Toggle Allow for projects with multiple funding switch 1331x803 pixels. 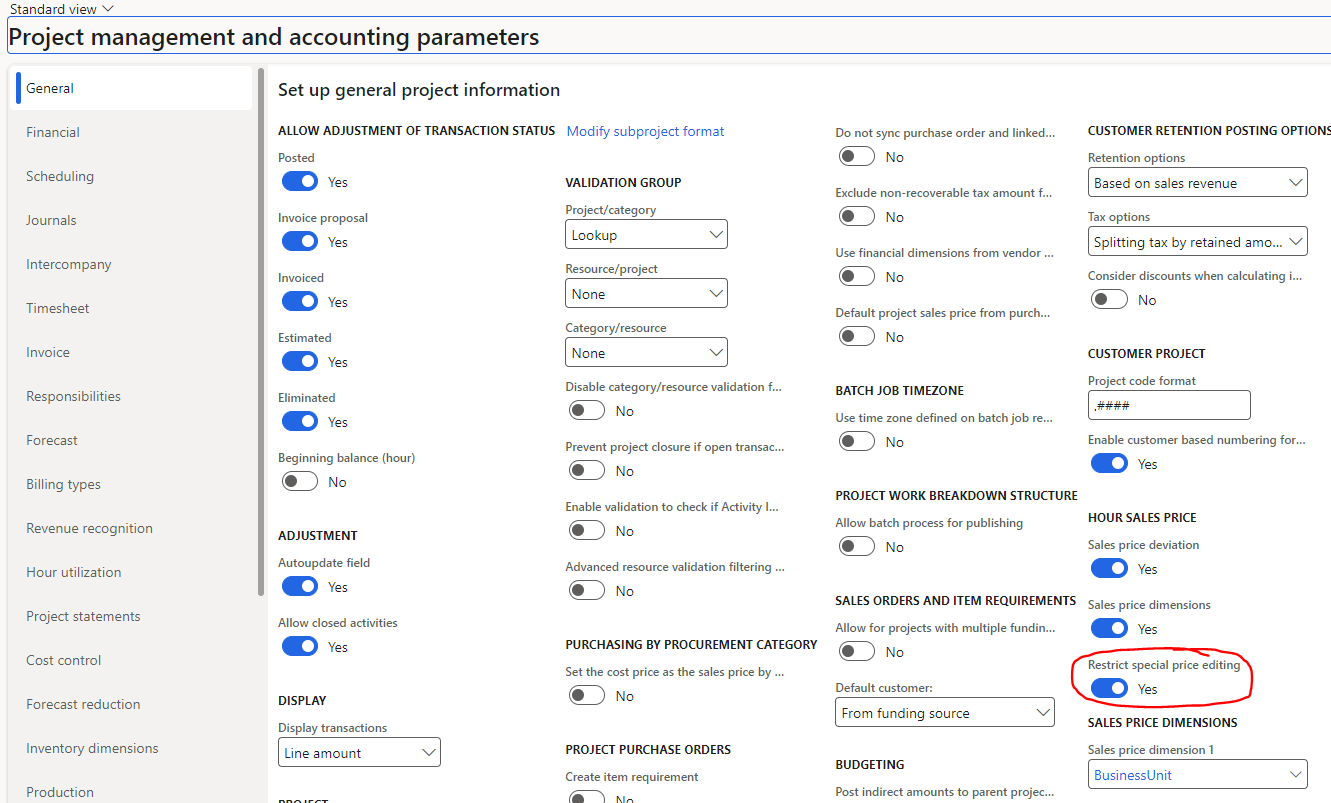[x=857, y=651]
